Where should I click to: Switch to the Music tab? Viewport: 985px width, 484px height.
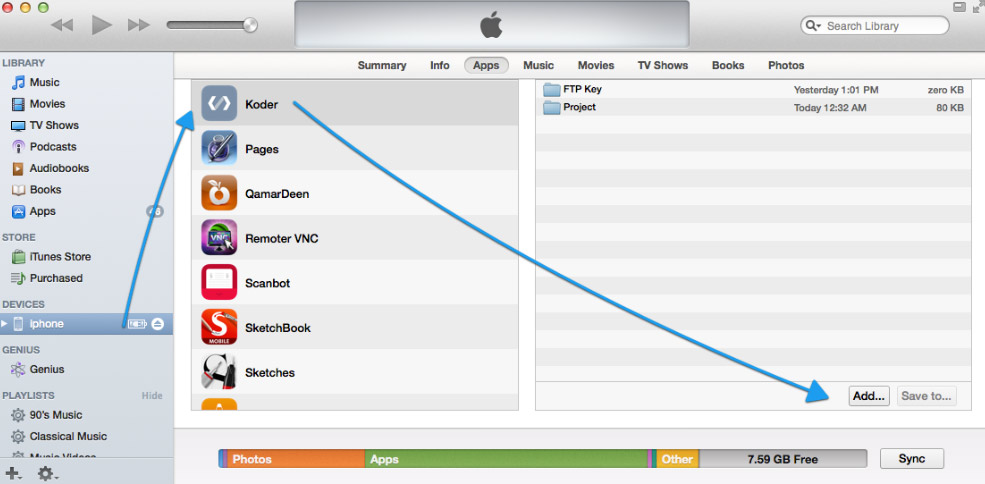[x=539, y=65]
